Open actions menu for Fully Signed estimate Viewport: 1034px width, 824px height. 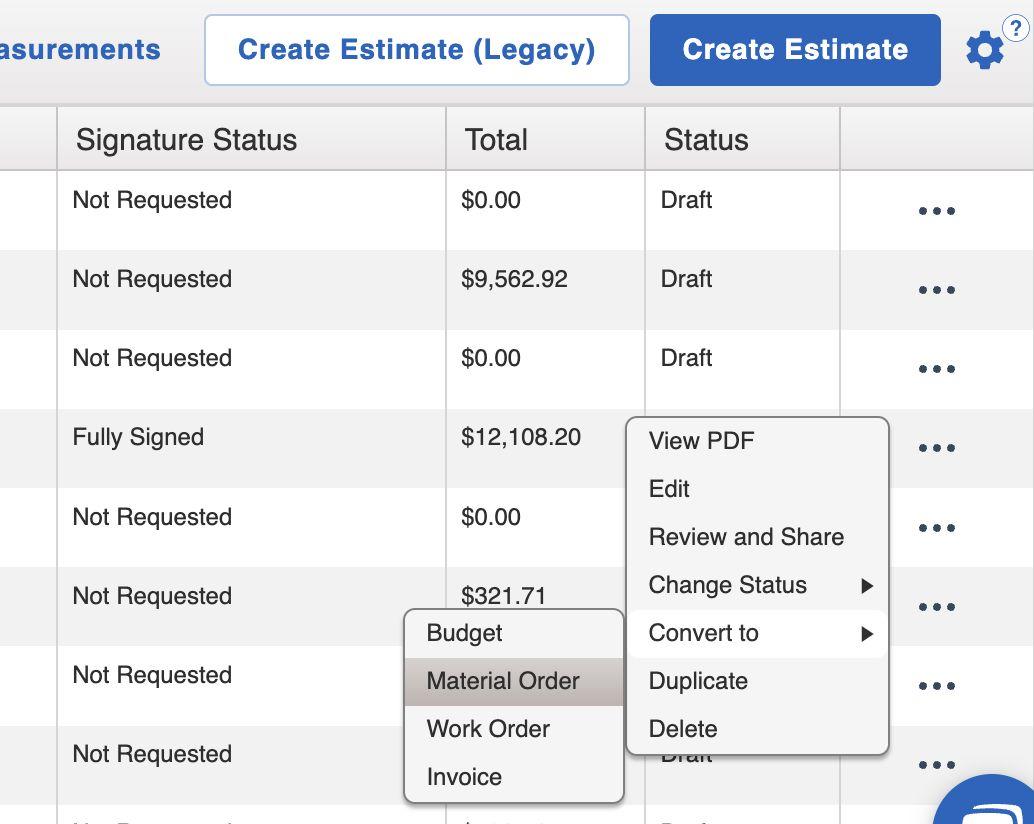936,449
